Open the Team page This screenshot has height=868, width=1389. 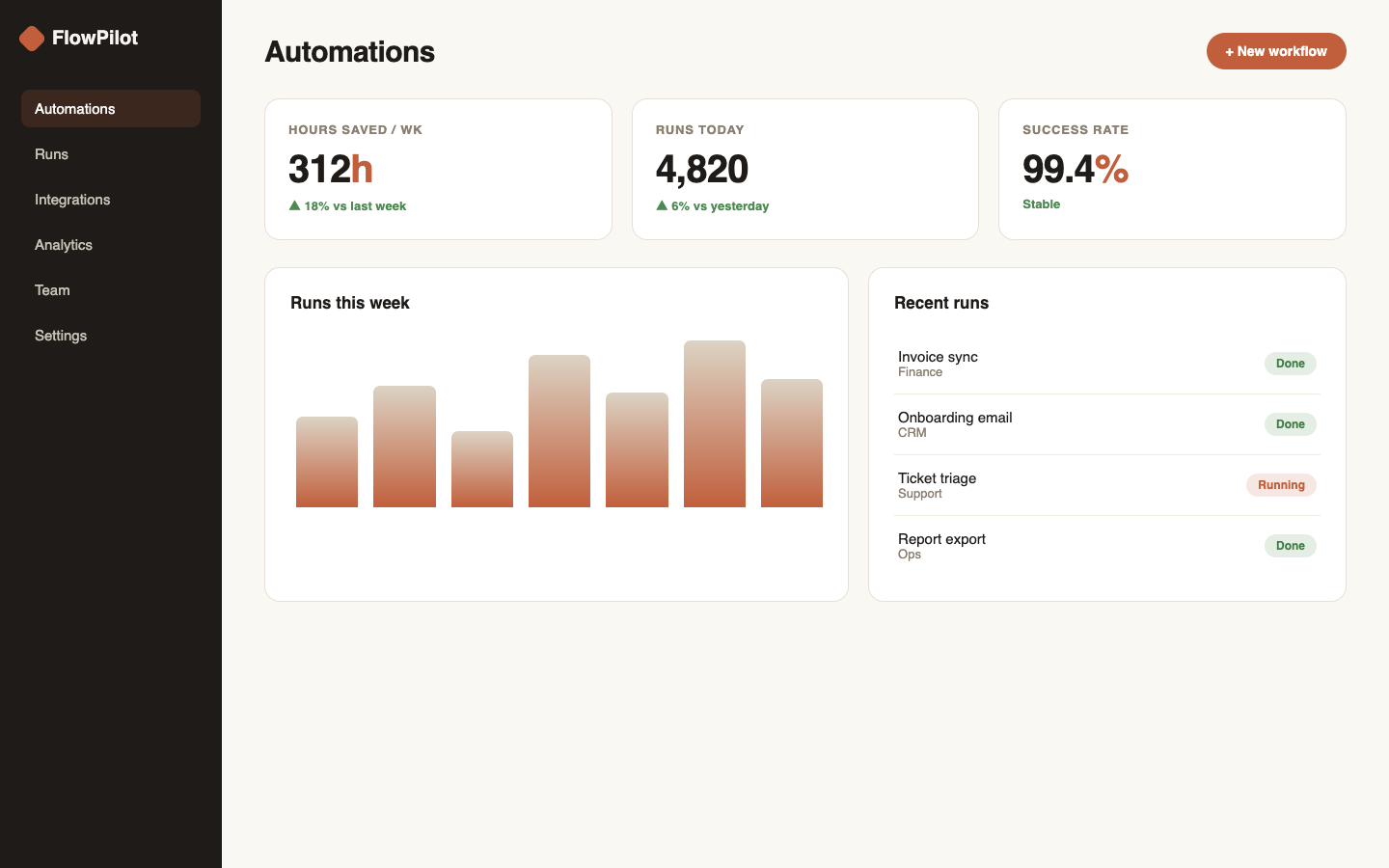(111, 290)
